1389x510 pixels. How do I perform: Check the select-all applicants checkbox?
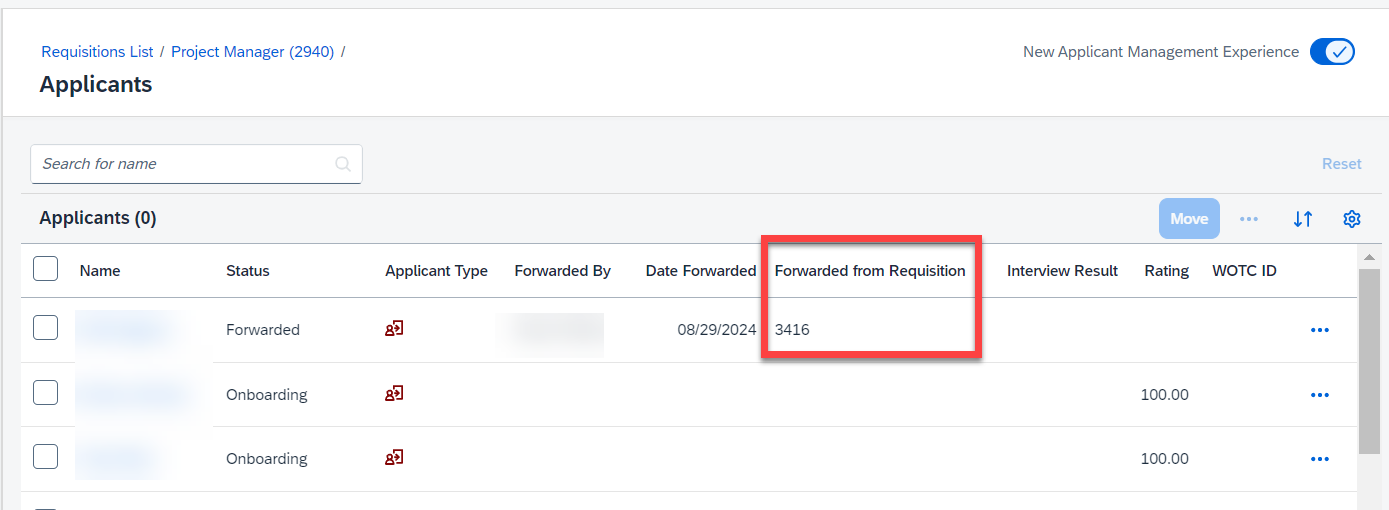pyautogui.click(x=45, y=269)
